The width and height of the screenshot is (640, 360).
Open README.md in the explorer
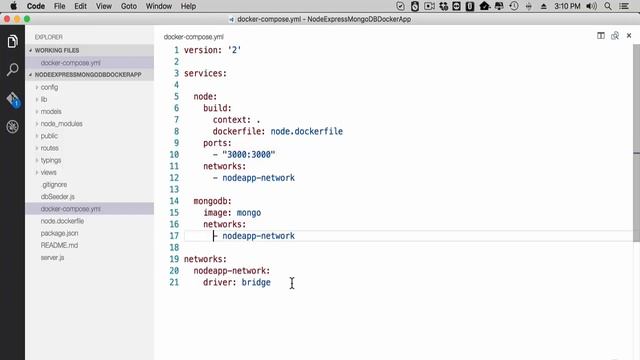pyautogui.click(x=90, y=245)
